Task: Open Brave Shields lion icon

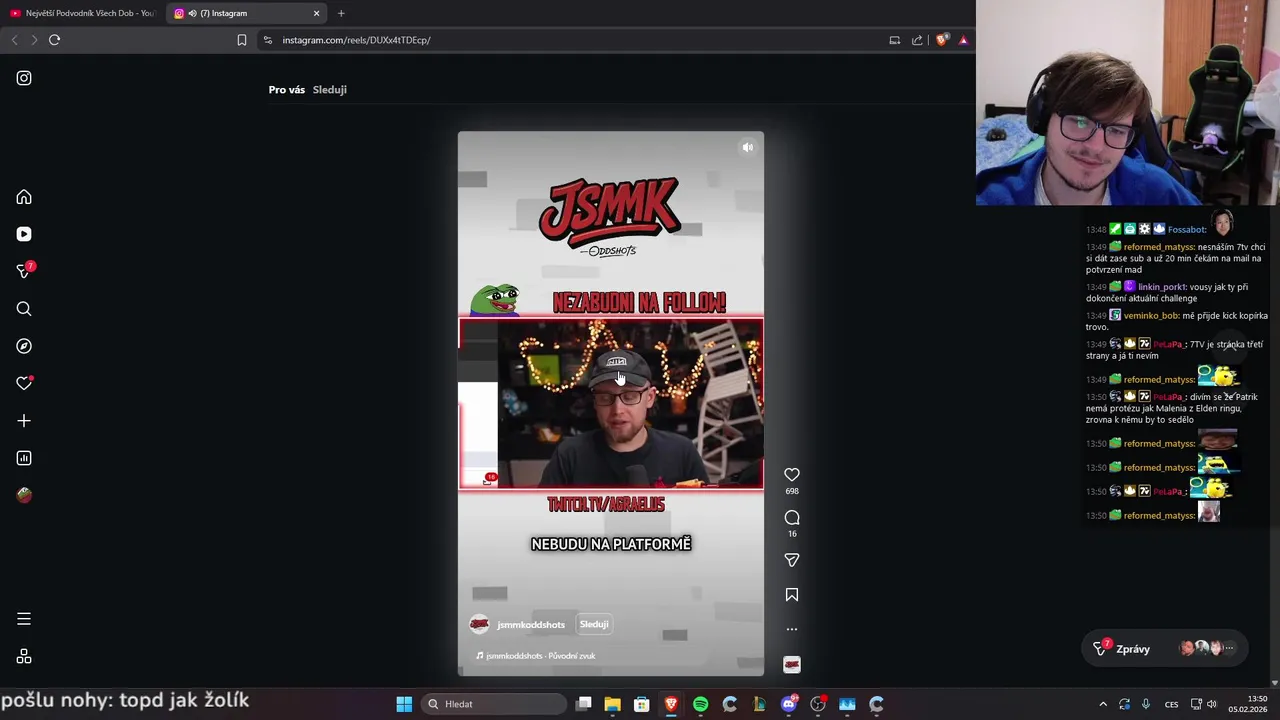Action: (942, 40)
